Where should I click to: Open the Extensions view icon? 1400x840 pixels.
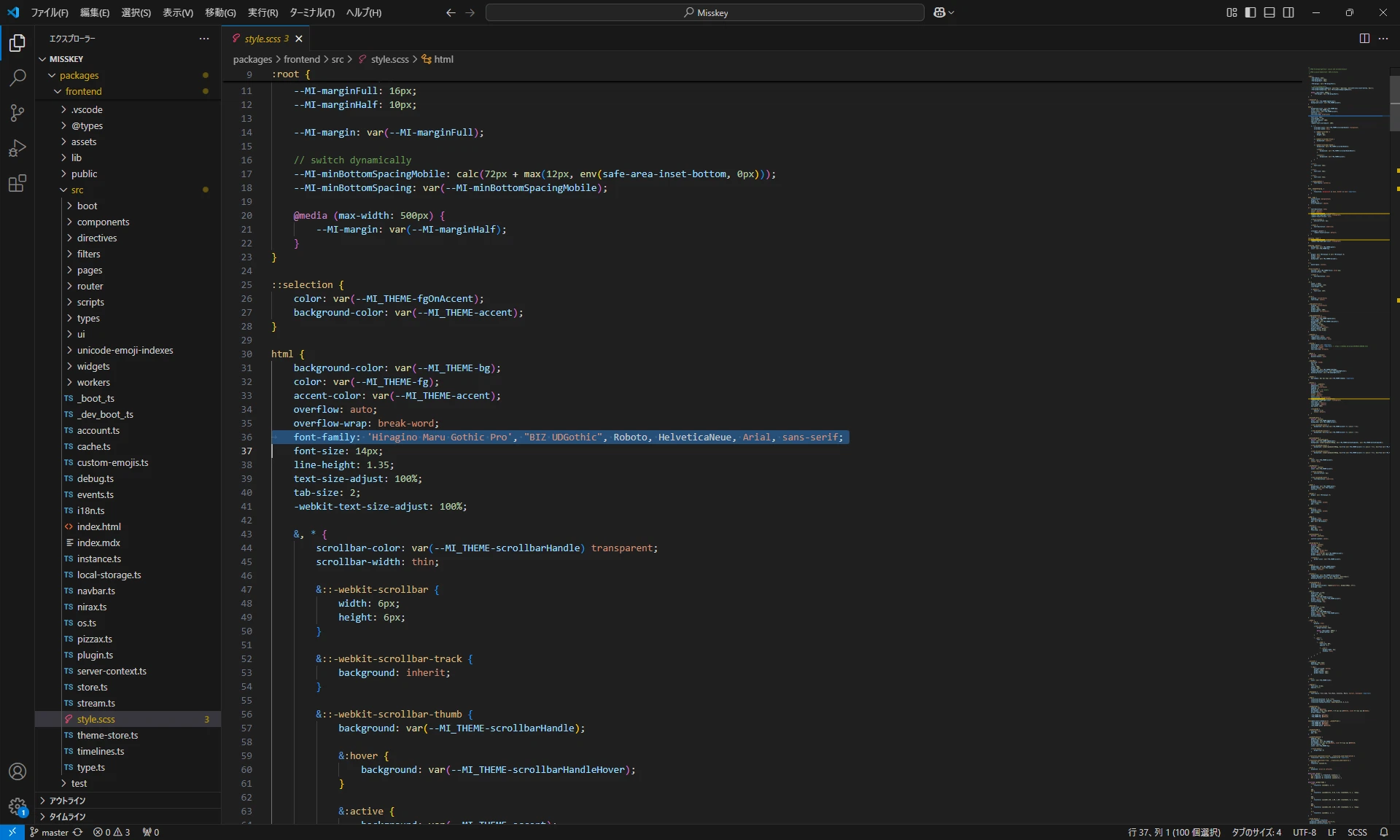(x=17, y=184)
